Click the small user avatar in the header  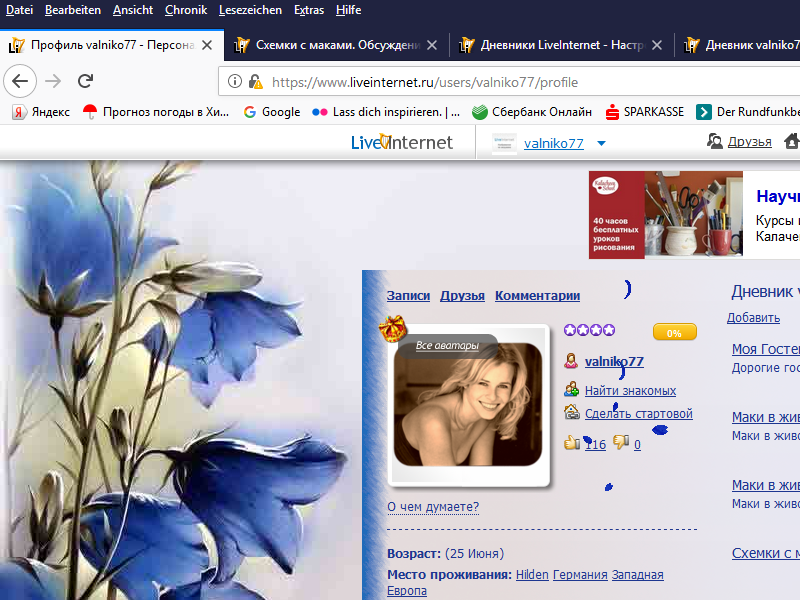pos(504,143)
